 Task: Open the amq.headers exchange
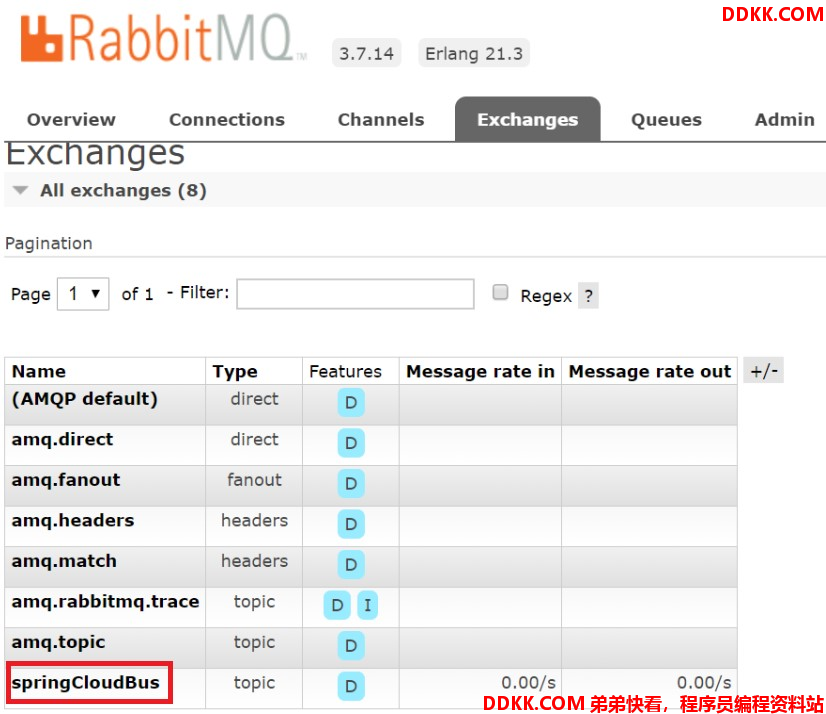pyautogui.click(x=73, y=521)
